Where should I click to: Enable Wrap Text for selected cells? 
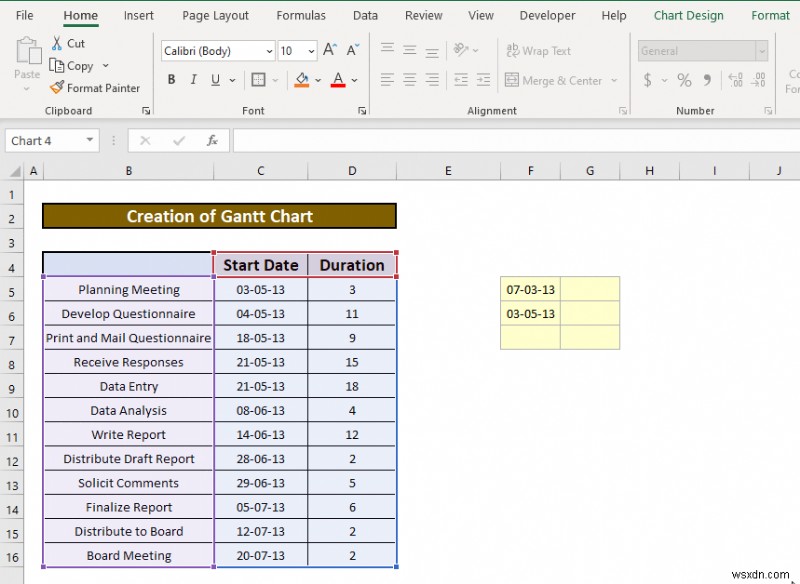(x=540, y=51)
